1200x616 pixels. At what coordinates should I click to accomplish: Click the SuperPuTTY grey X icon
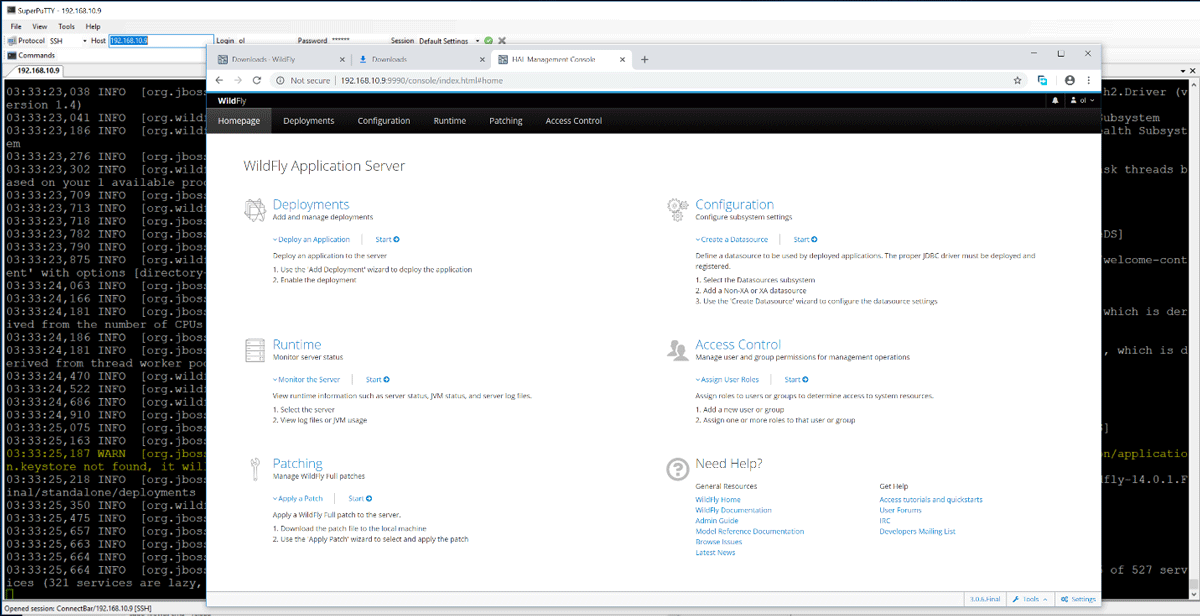point(502,41)
